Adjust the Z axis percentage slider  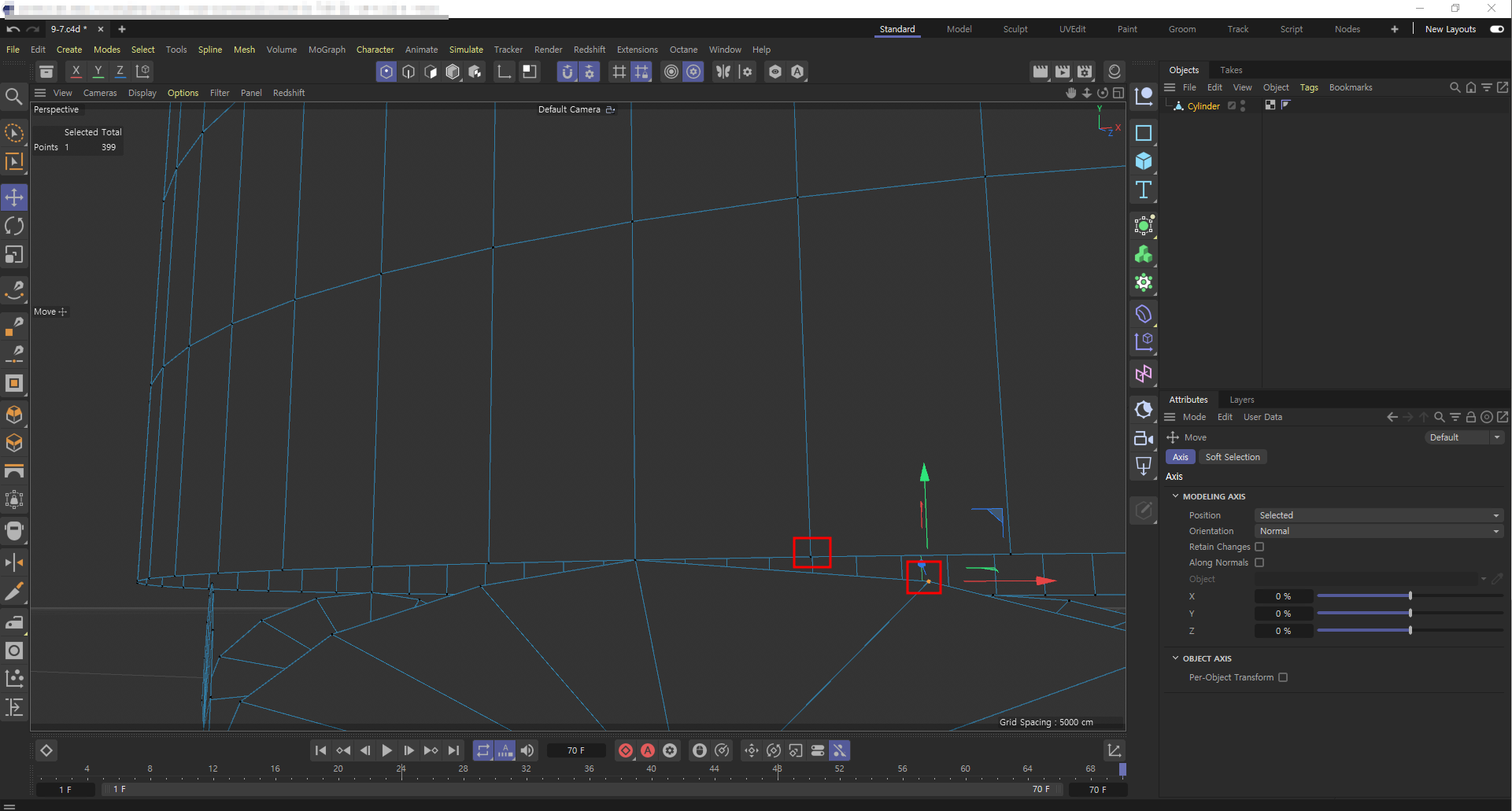[x=1410, y=631]
